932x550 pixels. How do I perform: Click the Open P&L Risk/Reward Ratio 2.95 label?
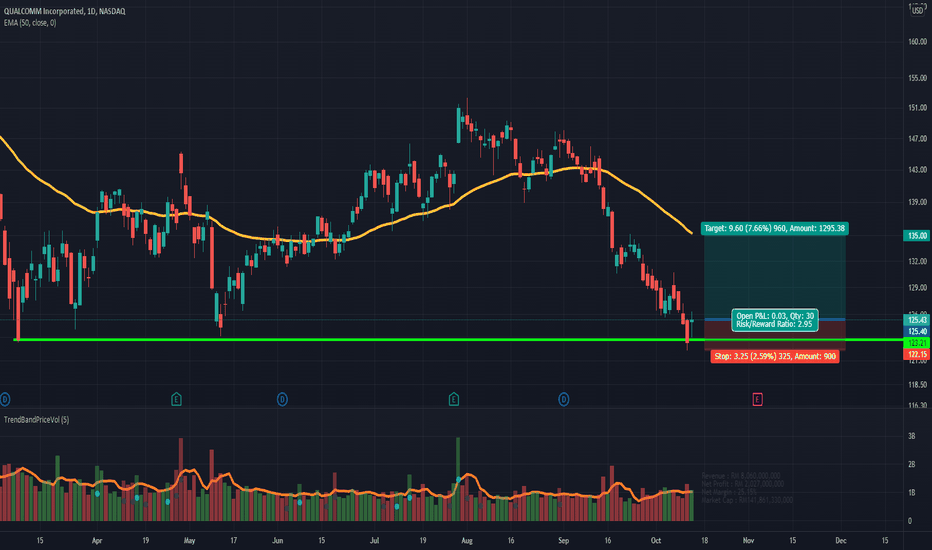pos(775,320)
